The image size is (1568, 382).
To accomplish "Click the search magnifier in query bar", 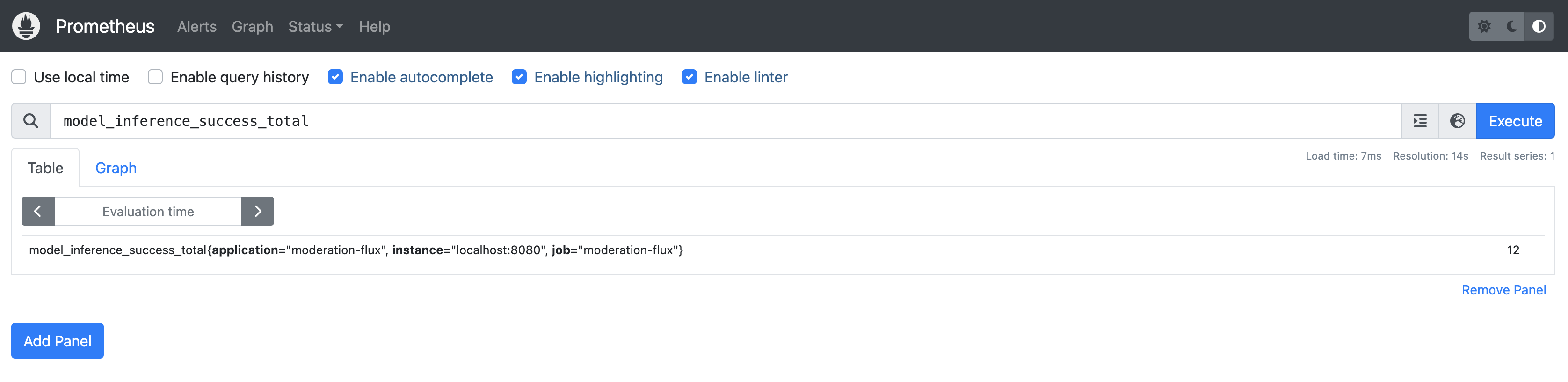I will [x=30, y=121].
